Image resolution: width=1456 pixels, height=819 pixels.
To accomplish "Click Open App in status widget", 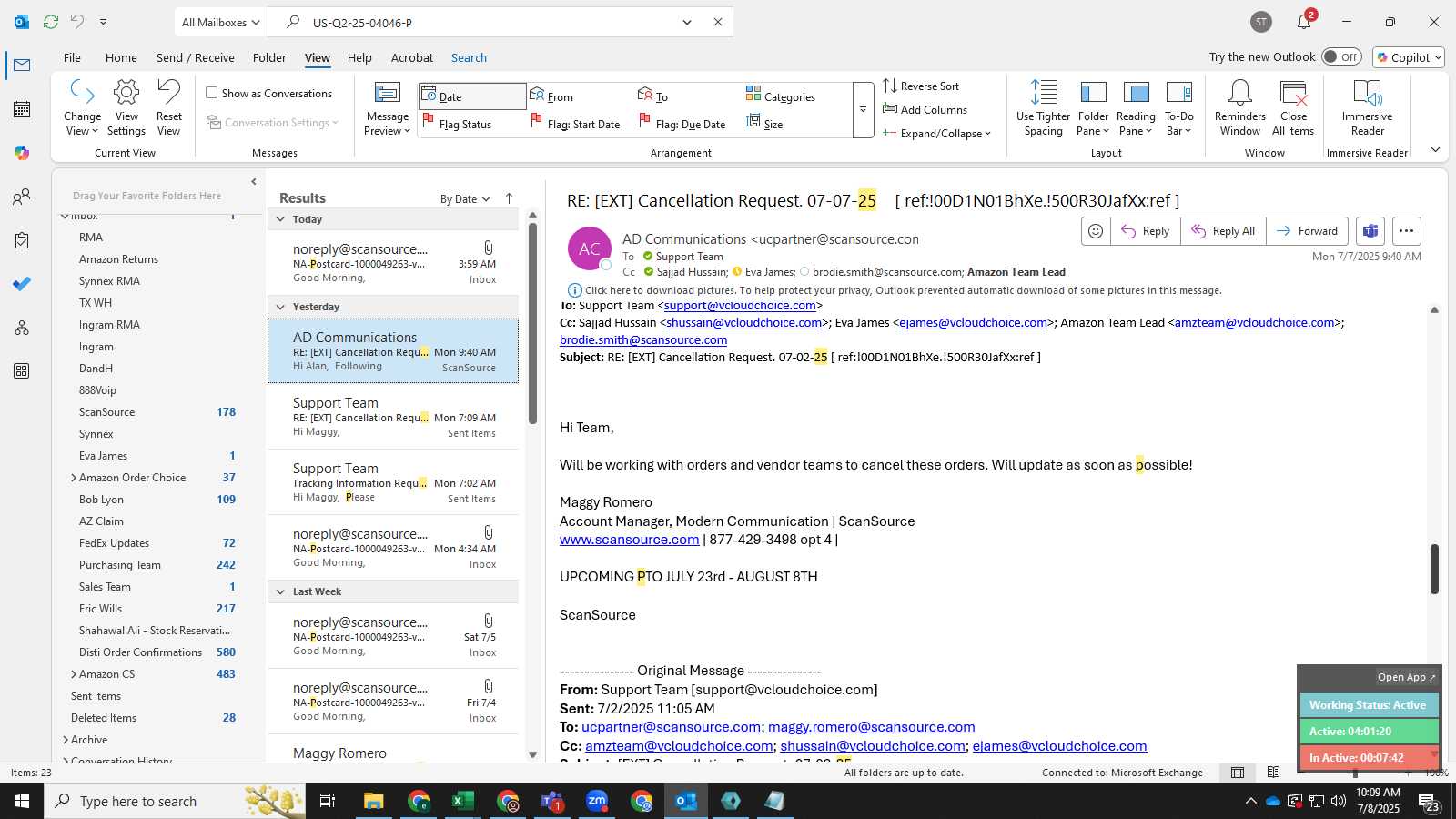I will (x=1406, y=677).
